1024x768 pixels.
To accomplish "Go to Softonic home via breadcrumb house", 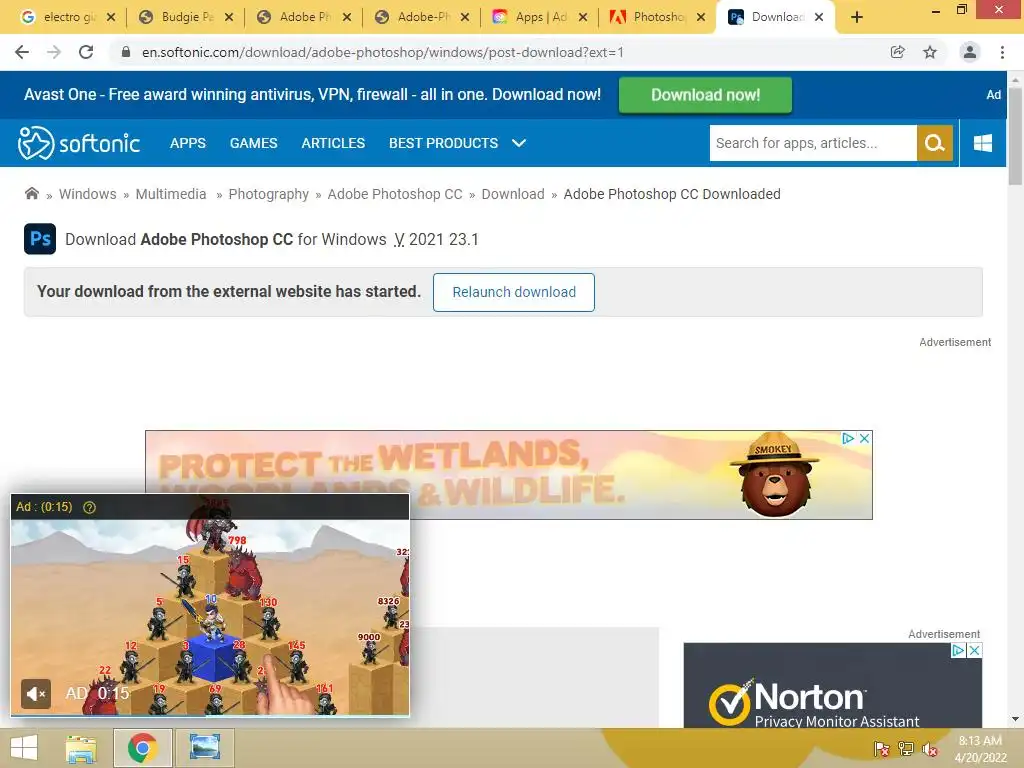I will [31, 193].
